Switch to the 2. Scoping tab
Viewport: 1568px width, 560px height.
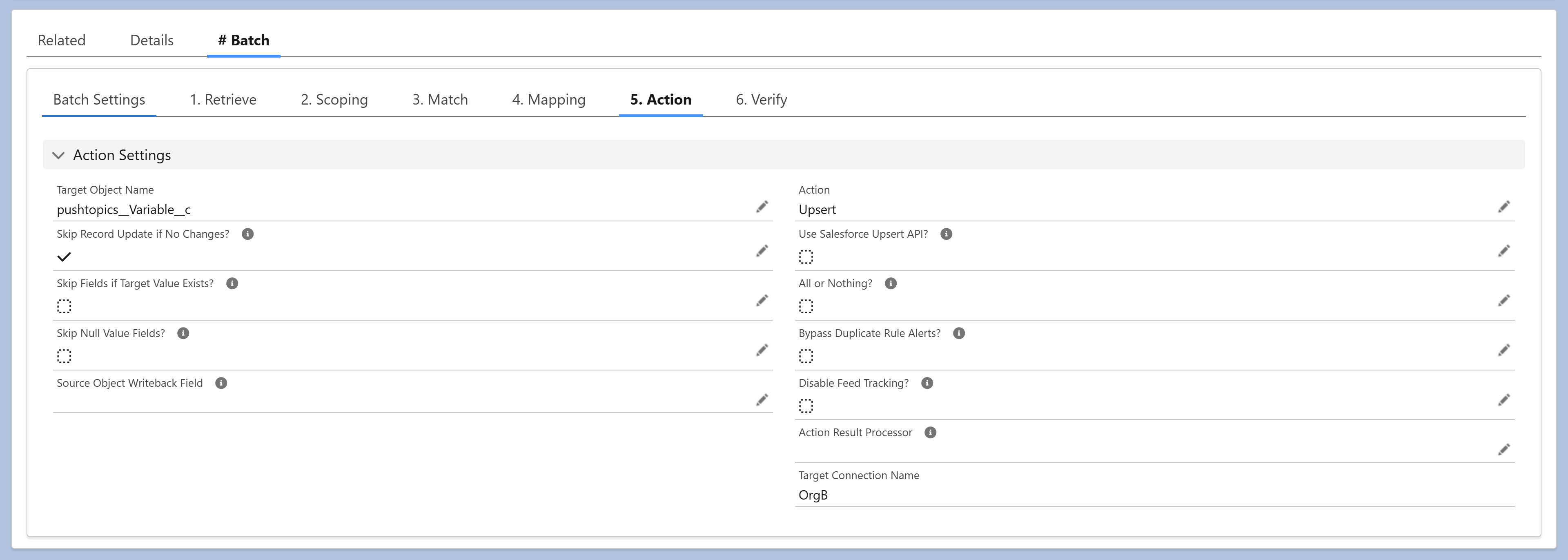click(334, 100)
